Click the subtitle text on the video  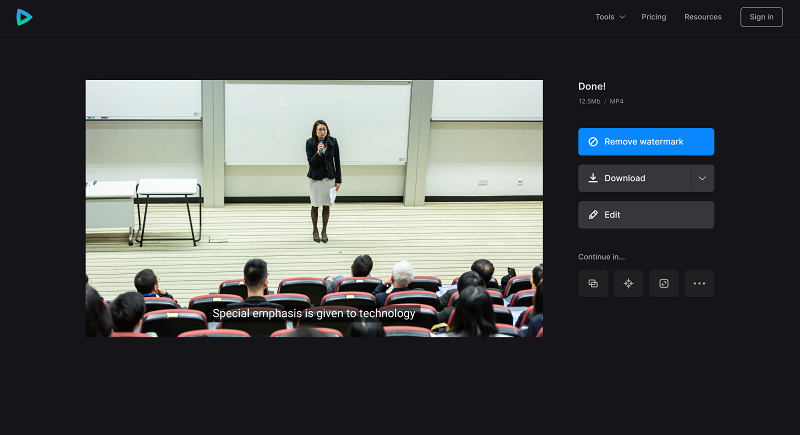click(x=314, y=313)
